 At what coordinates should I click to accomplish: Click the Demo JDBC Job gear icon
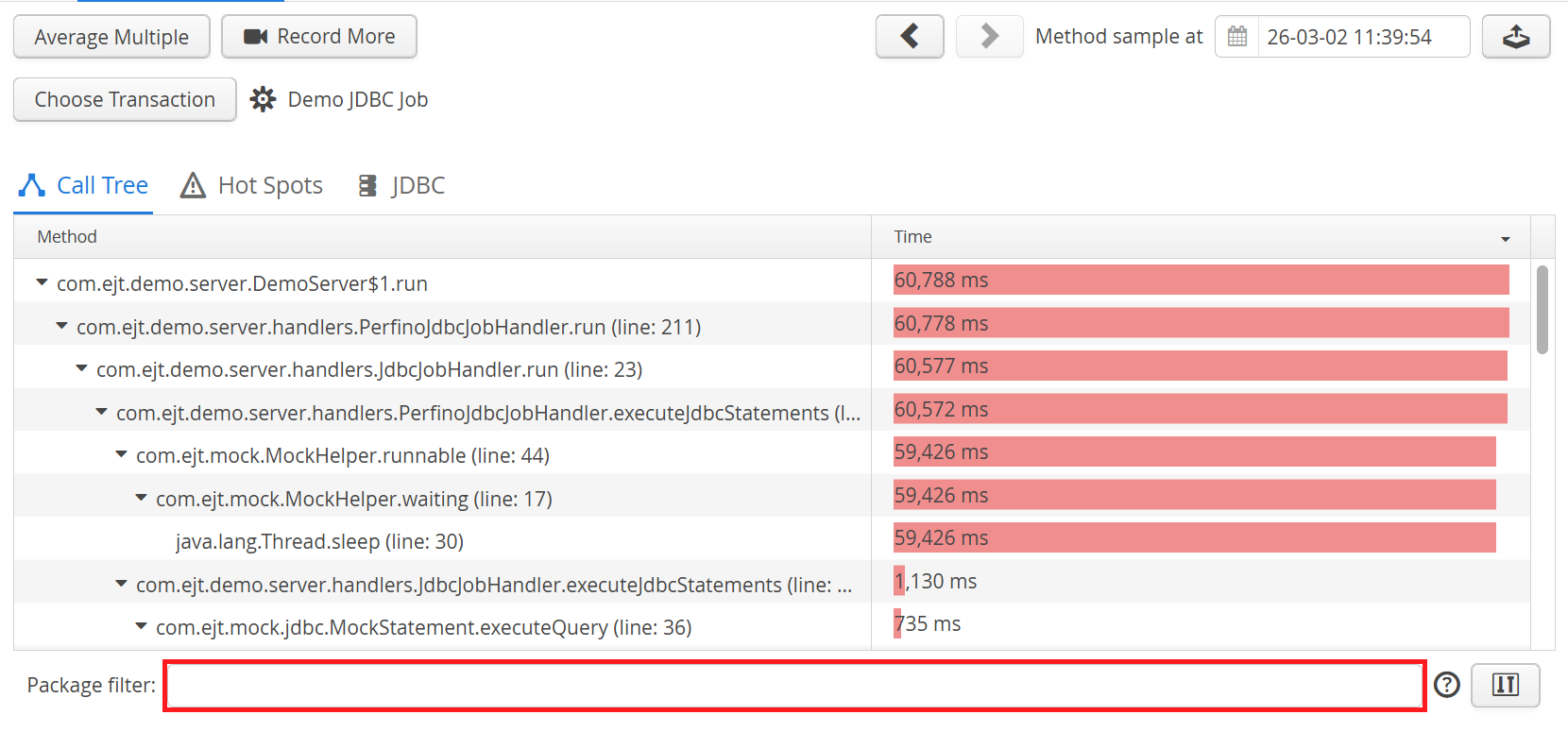pos(263,99)
